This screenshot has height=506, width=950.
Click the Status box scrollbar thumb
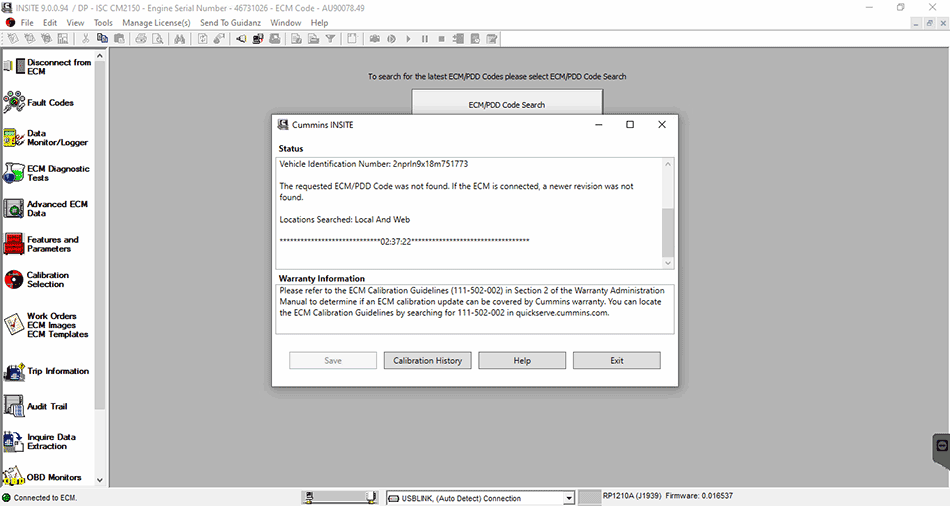pyautogui.click(x=668, y=233)
